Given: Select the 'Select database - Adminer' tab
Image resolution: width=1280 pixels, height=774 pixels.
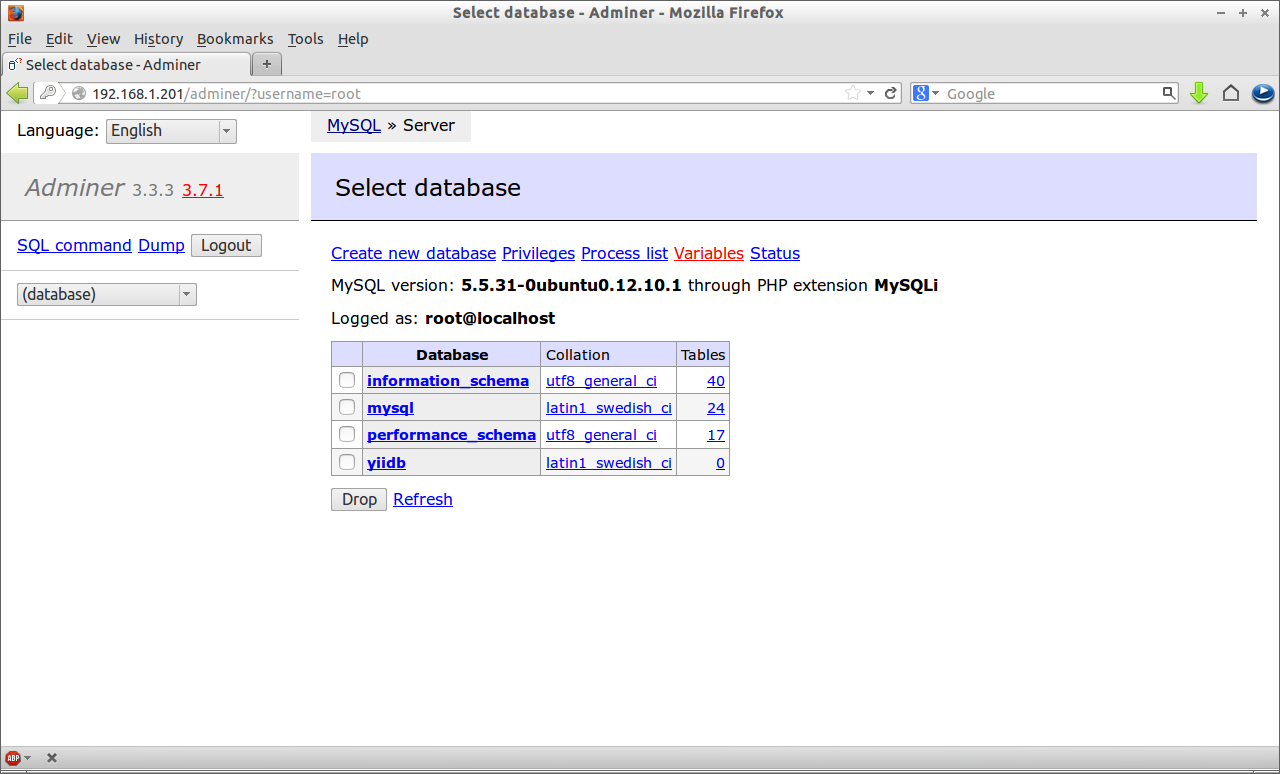Looking at the screenshot, I should [126, 64].
